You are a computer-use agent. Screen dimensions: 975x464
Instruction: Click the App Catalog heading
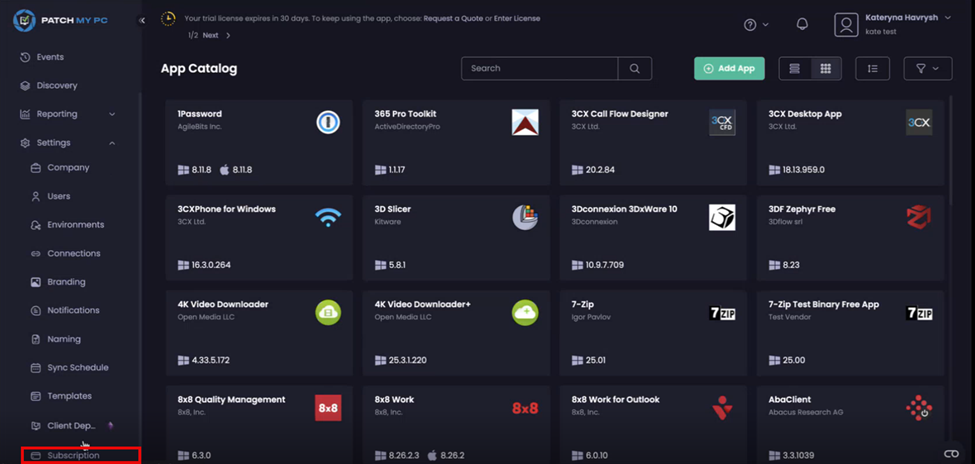[199, 68]
